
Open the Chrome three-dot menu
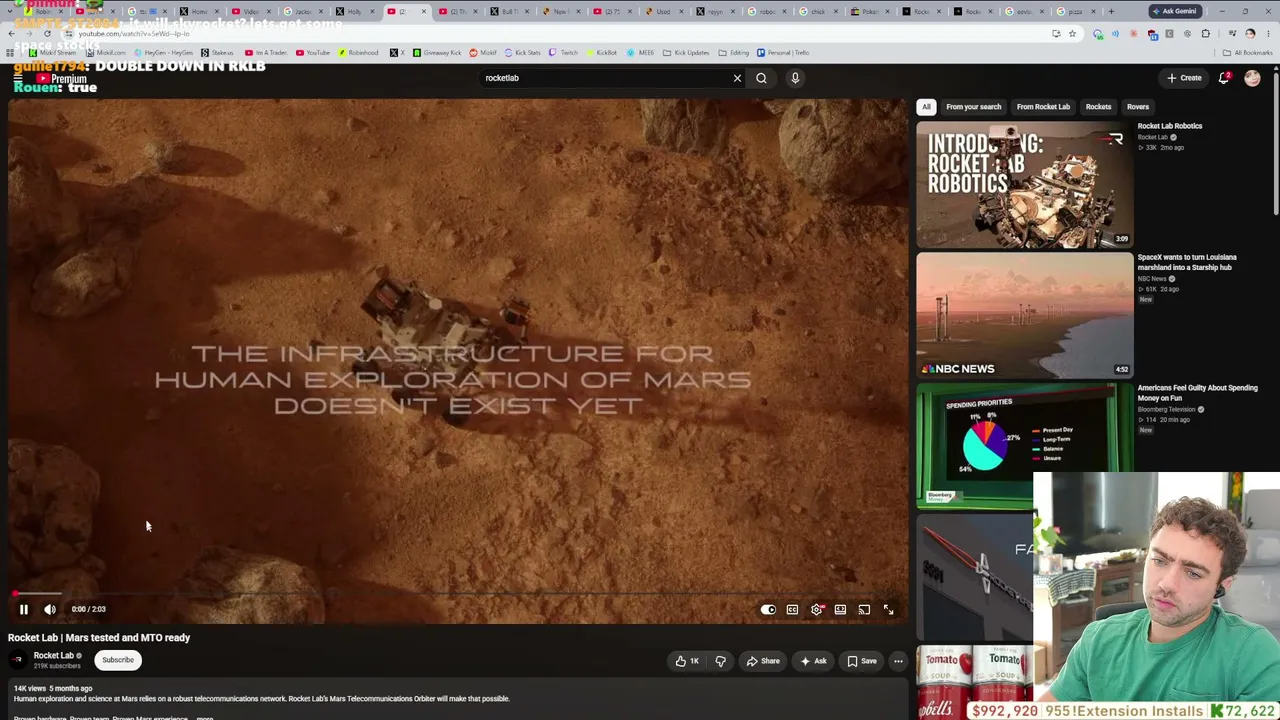pyautogui.click(x=1268, y=34)
